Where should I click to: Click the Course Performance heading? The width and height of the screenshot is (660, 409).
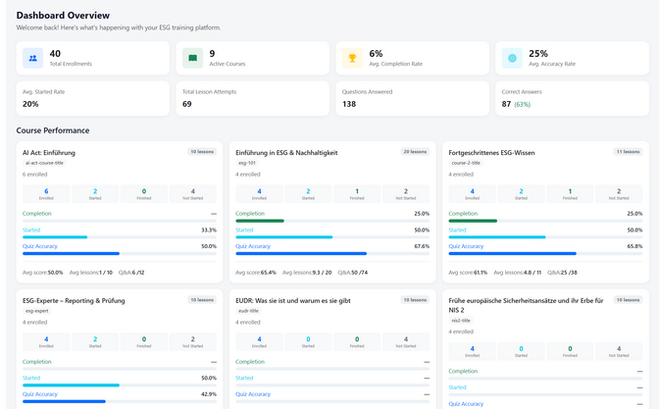coord(53,130)
